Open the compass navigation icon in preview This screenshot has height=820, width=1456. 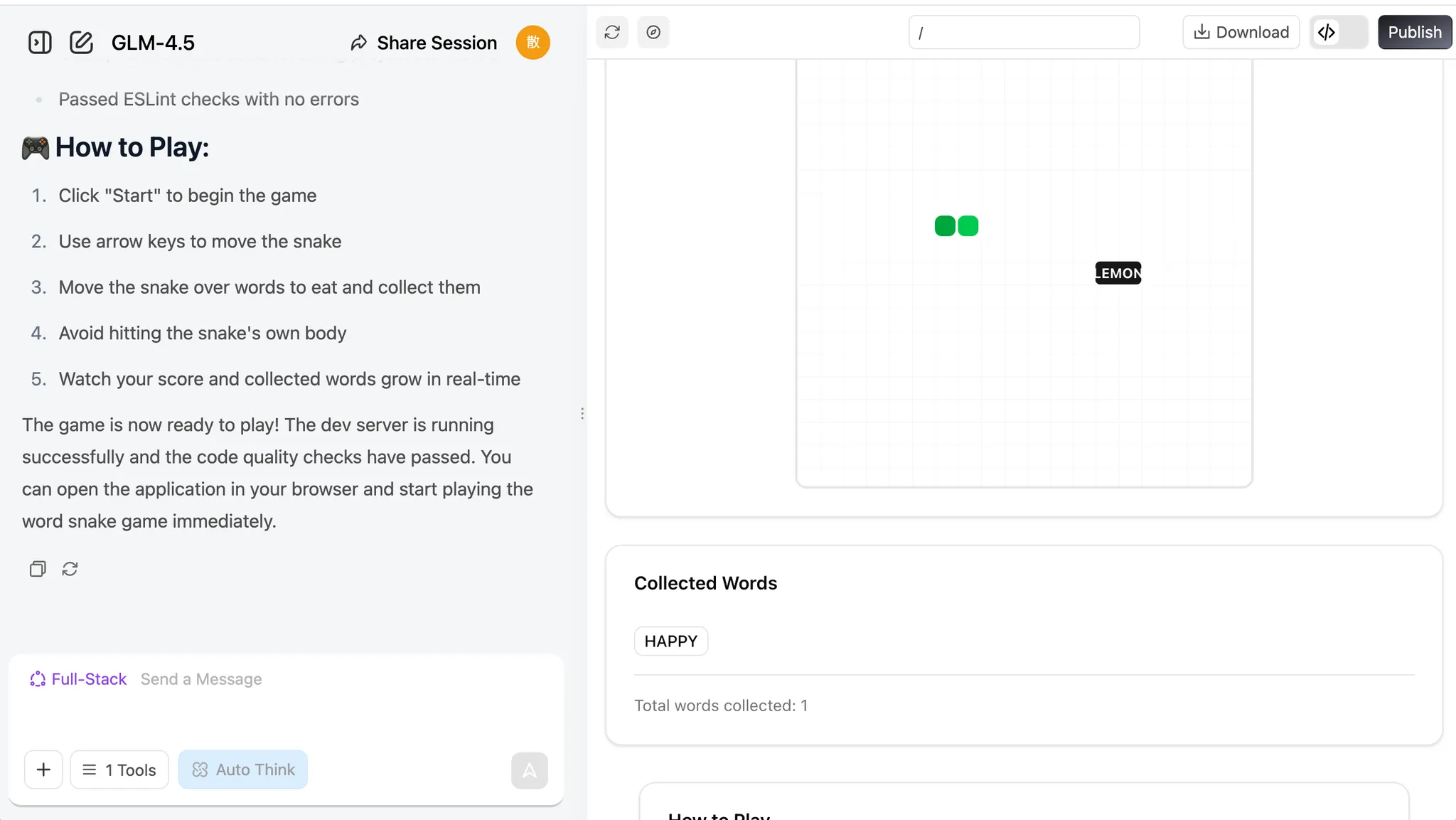(653, 32)
